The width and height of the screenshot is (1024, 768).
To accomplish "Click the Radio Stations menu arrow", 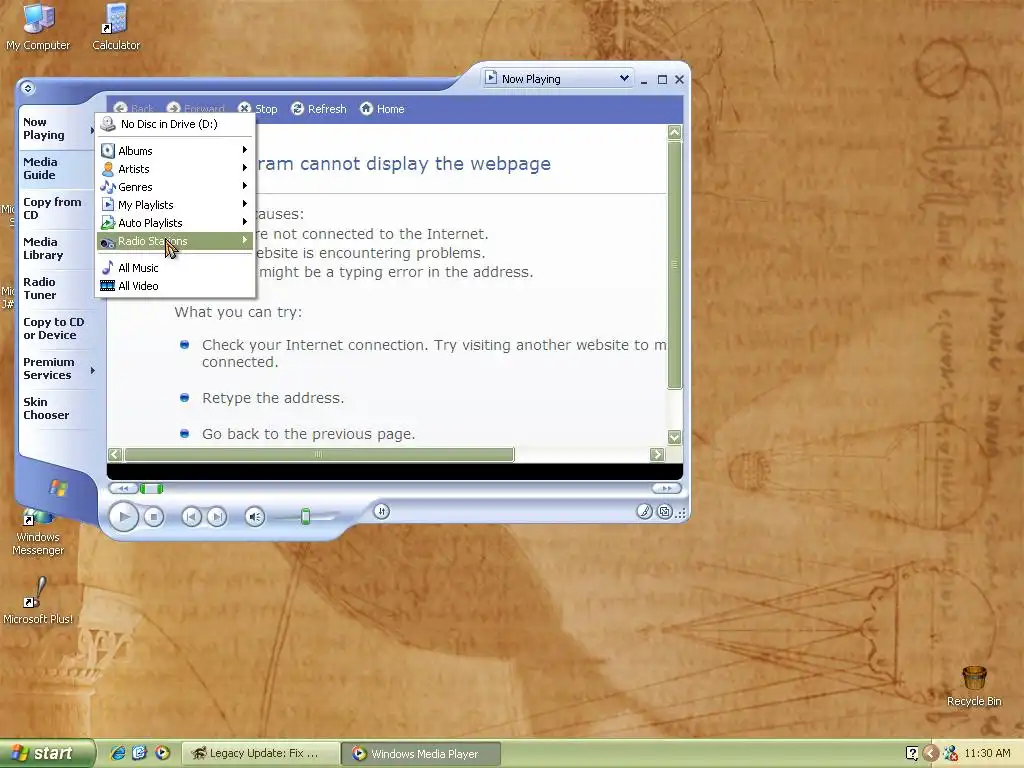I will pyautogui.click(x=244, y=240).
